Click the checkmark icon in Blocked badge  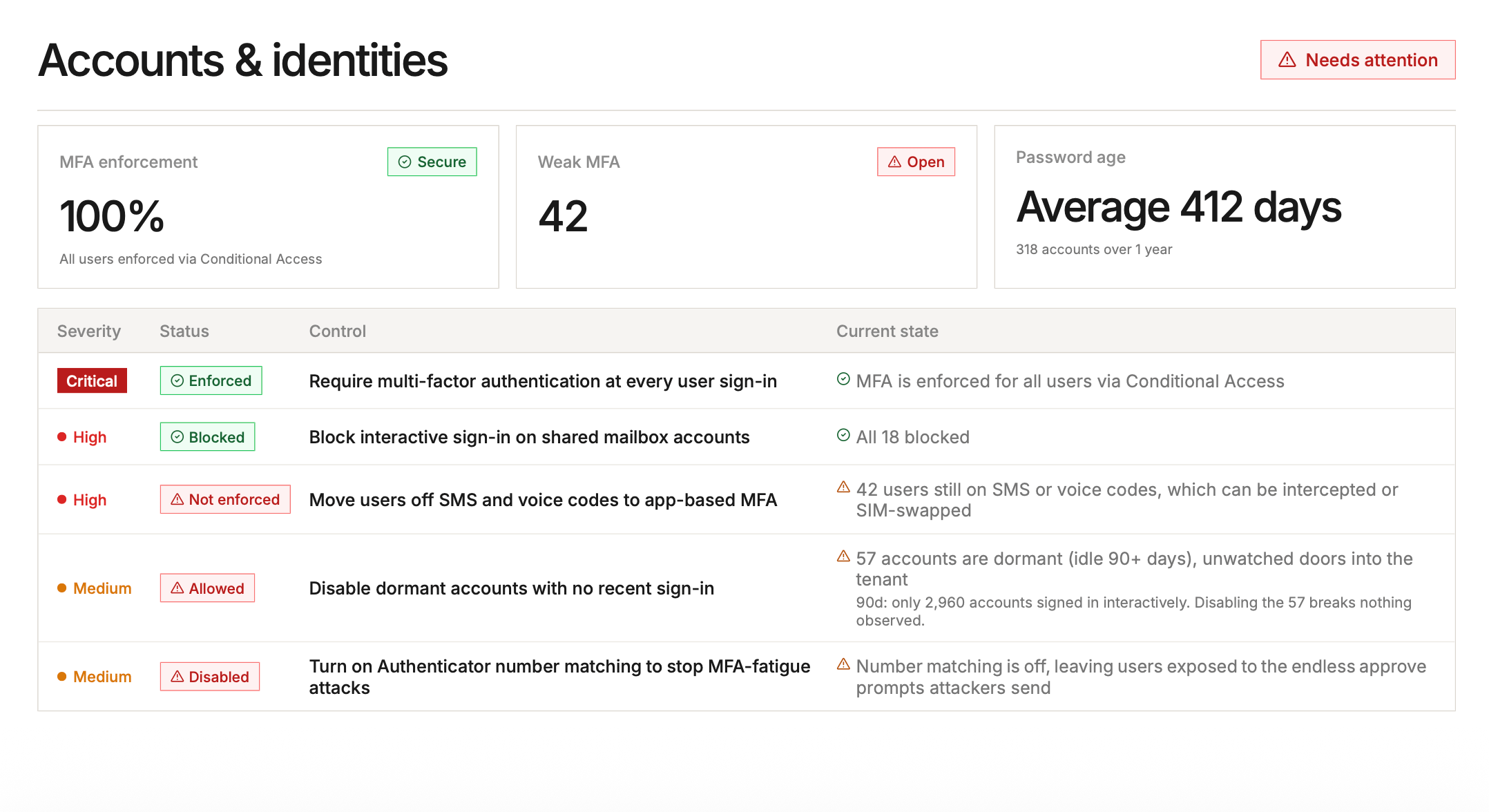tap(177, 437)
